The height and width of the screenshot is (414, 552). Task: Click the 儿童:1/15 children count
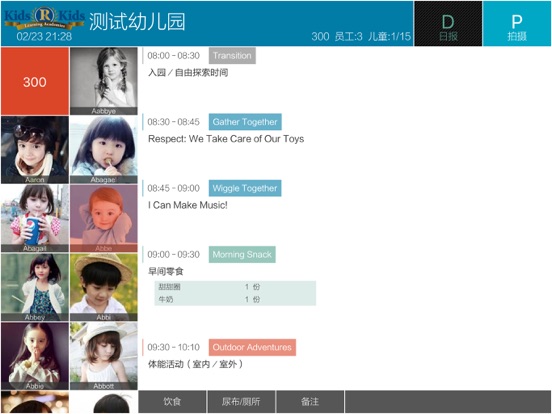pyautogui.click(x=389, y=36)
